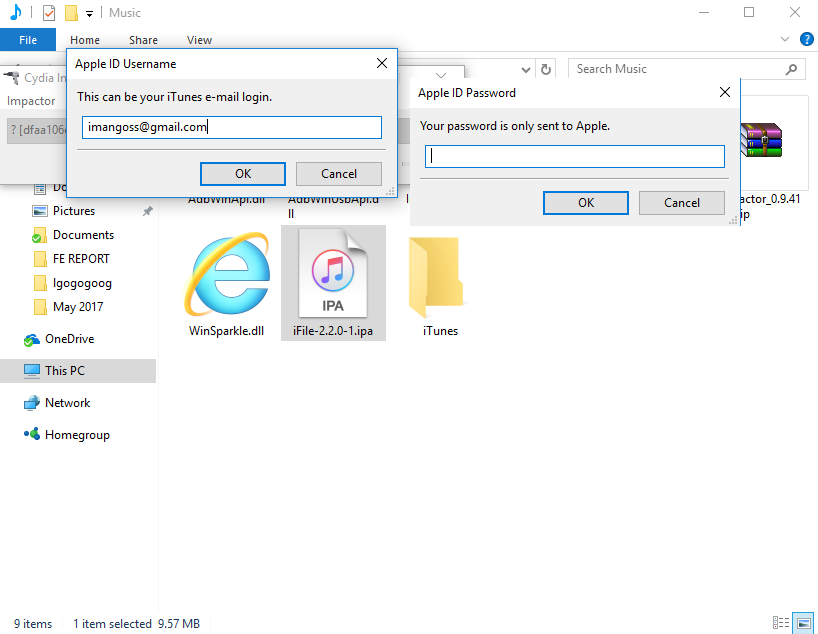The image size is (818, 634).
Task: Open Customize Quick Access Toolbar dropdown
Action: 90,14
